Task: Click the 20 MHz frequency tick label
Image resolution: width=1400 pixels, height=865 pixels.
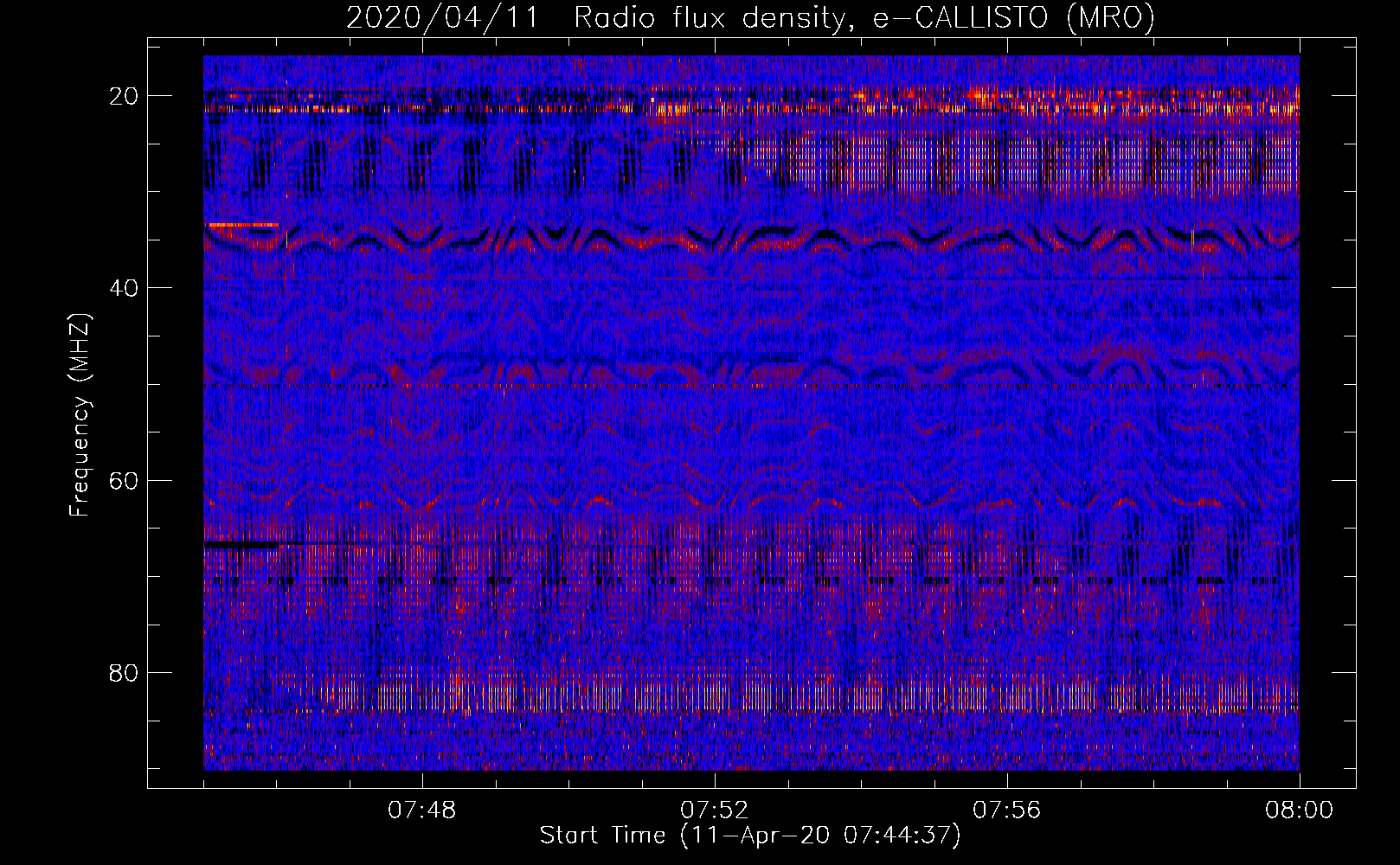Action: [124, 96]
